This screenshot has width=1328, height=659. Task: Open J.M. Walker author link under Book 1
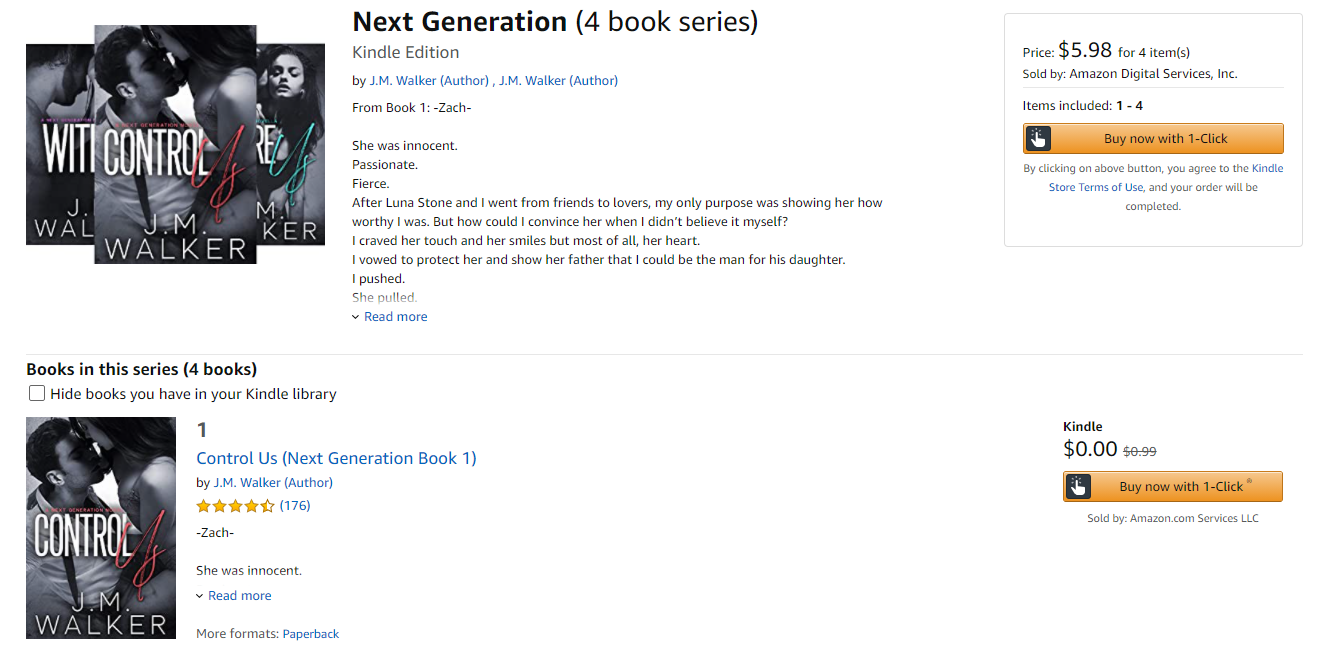click(x=273, y=483)
